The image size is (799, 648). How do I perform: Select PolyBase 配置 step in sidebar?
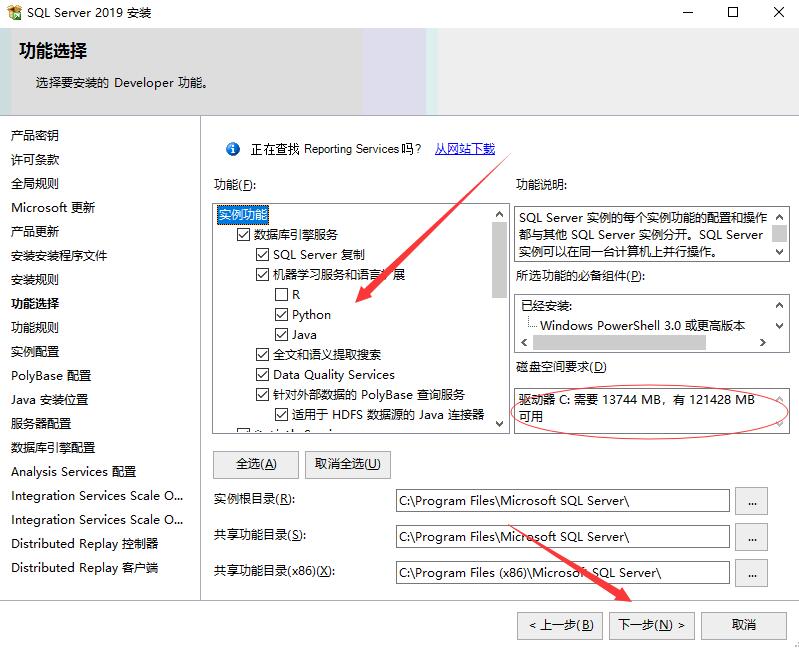point(51,375)
